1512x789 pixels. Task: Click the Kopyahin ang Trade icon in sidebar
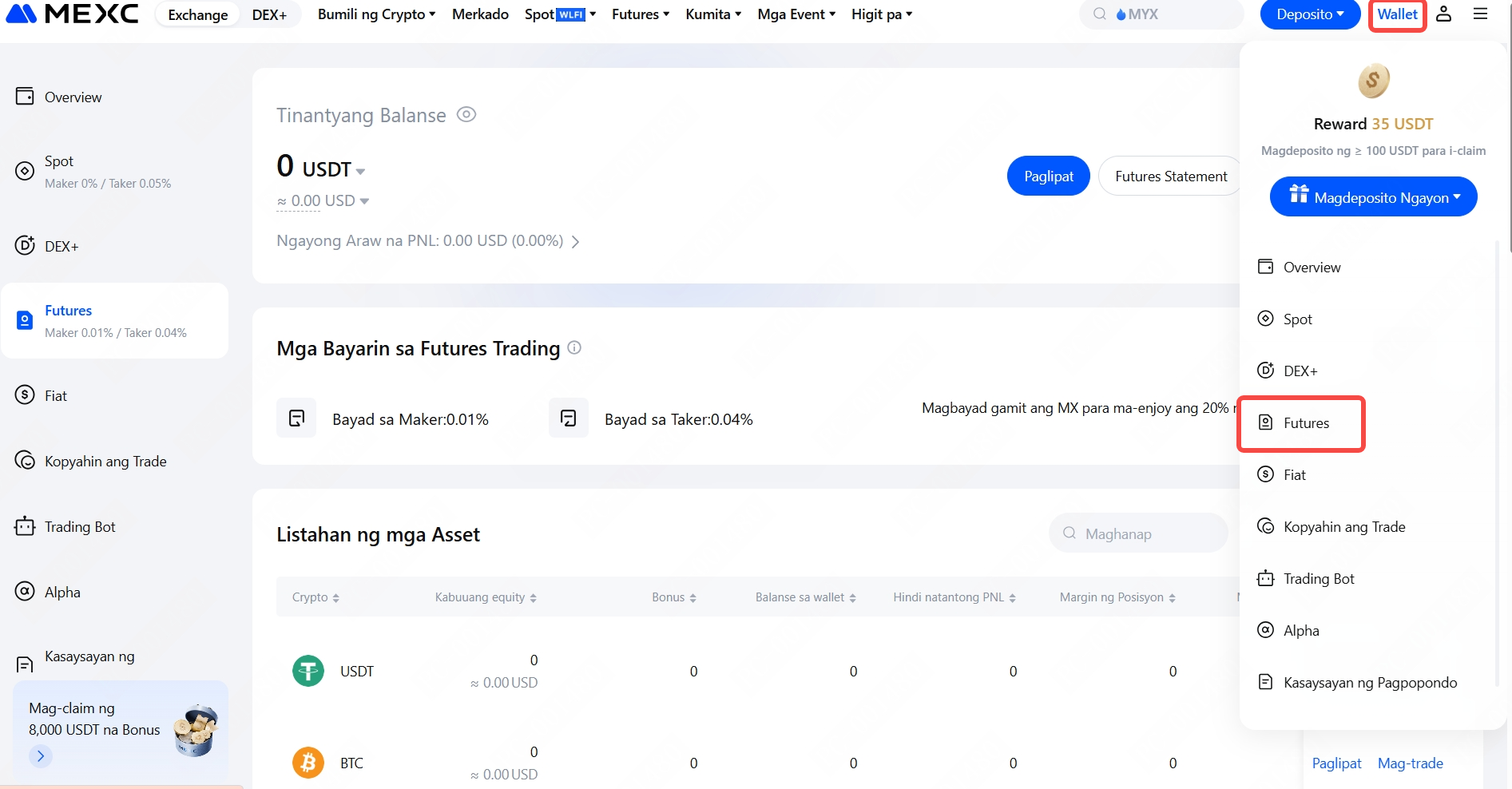[x=25, y=461]
